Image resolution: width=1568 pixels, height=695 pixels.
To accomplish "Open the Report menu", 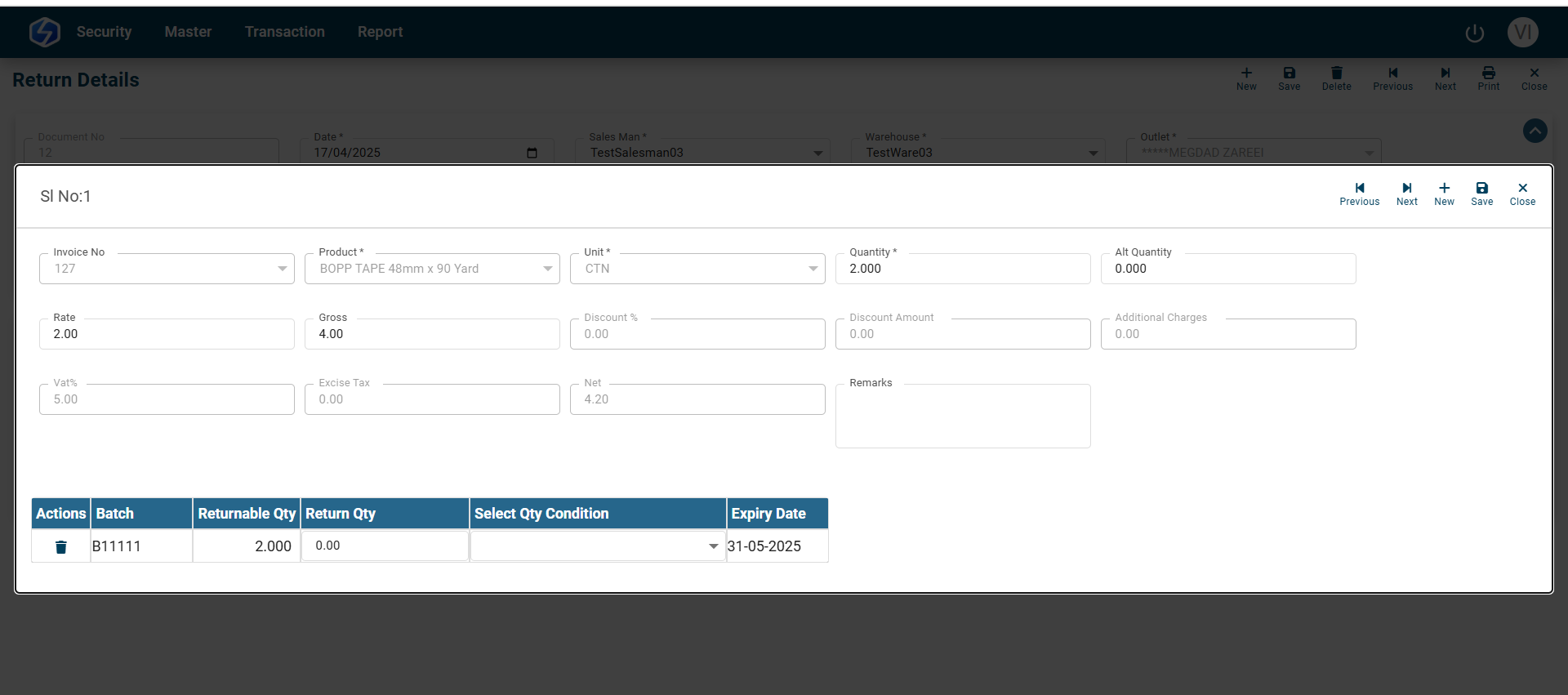I will 380,32.
